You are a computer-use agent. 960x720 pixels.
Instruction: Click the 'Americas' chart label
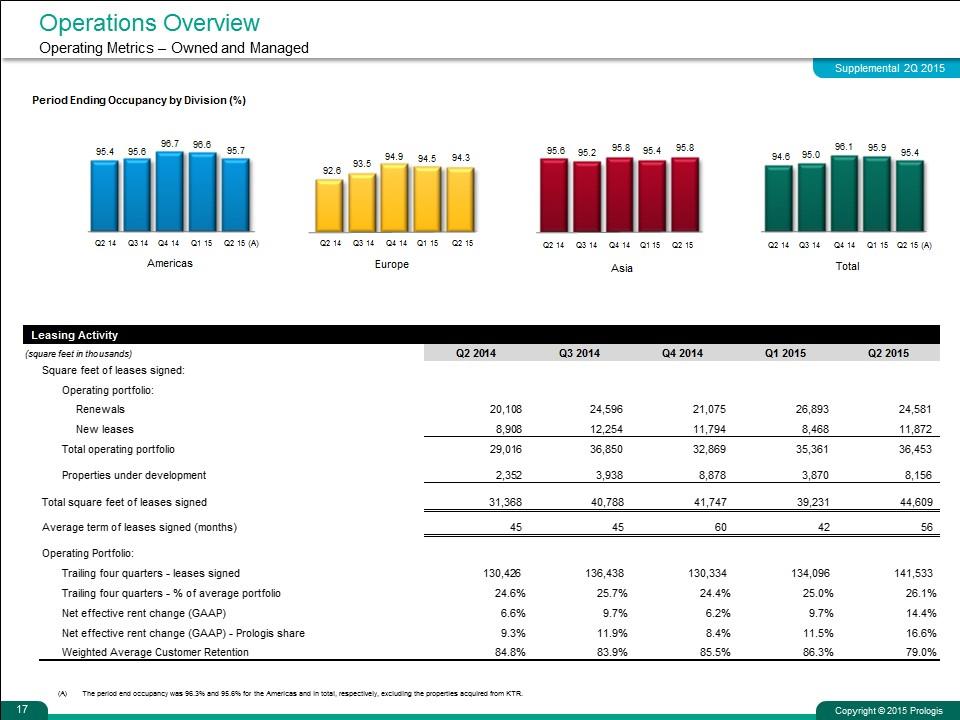(x=170, y=263)
